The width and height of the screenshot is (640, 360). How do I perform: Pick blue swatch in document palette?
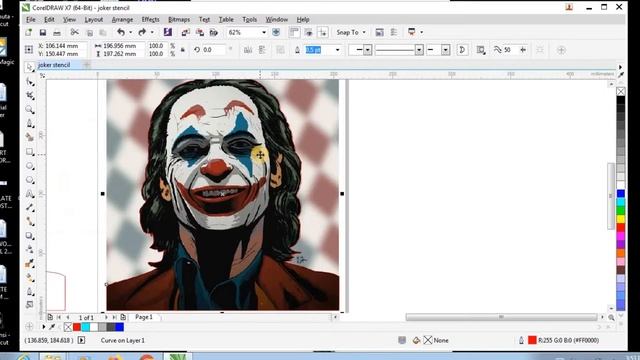pyautogui.click(x=119, y=327)
